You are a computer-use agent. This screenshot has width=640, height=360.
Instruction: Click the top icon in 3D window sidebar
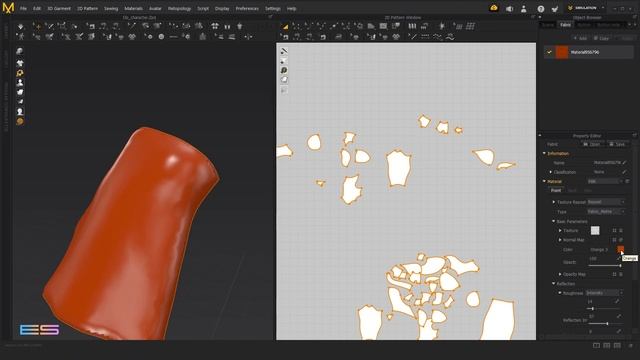20,51
